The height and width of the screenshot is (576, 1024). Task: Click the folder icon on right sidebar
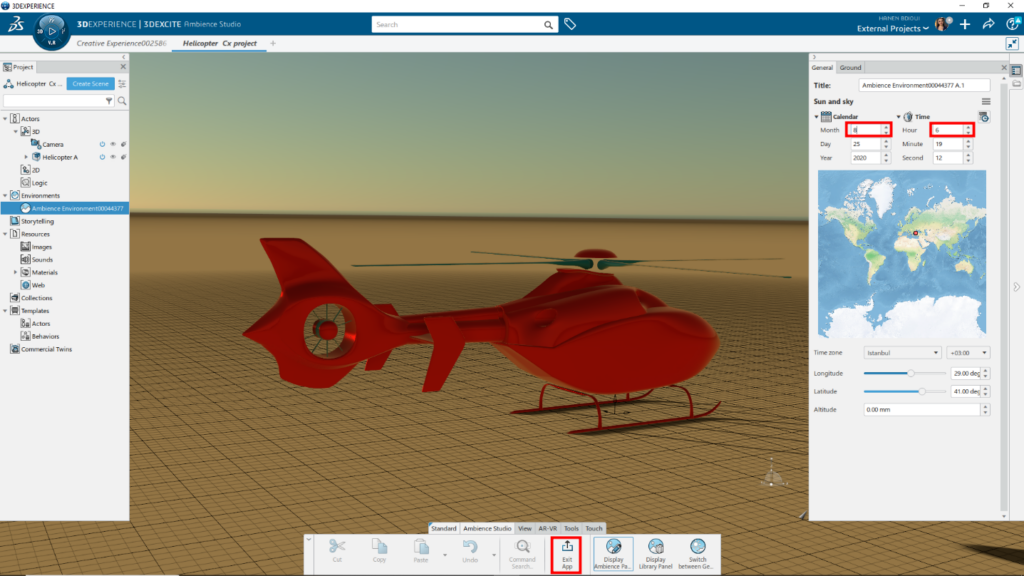(x=1016, y=84)
